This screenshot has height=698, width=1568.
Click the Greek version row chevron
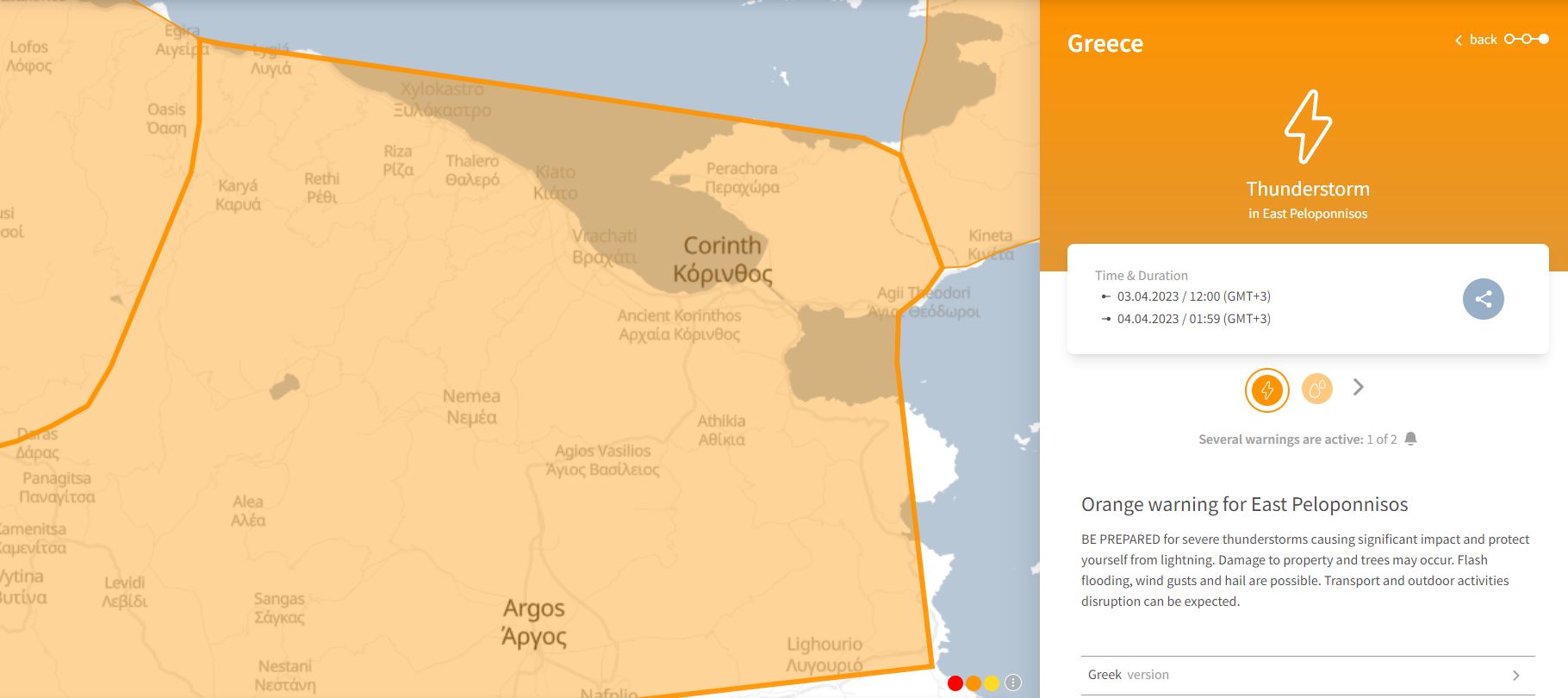[x=1516, y=676]
